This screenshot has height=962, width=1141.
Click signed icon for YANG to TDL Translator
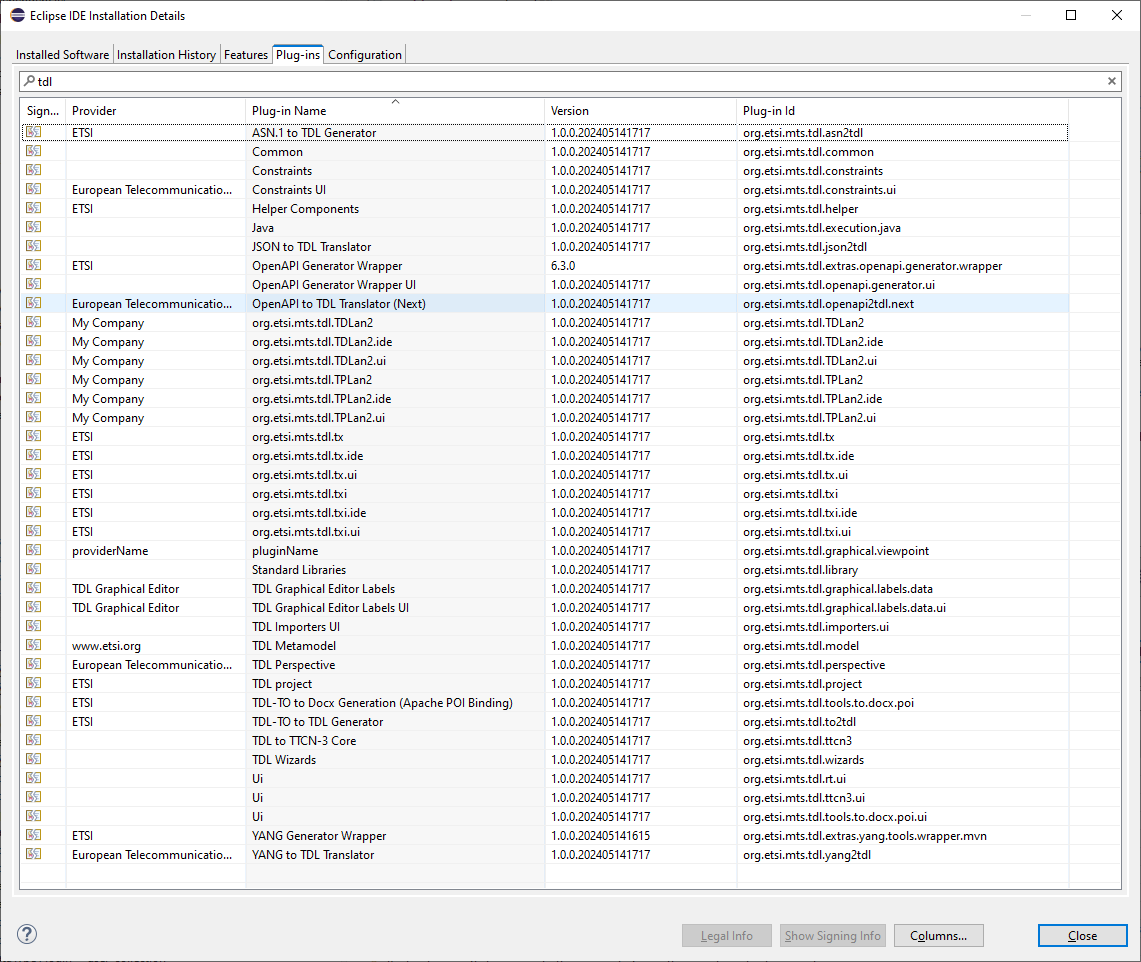coord(33,854)
